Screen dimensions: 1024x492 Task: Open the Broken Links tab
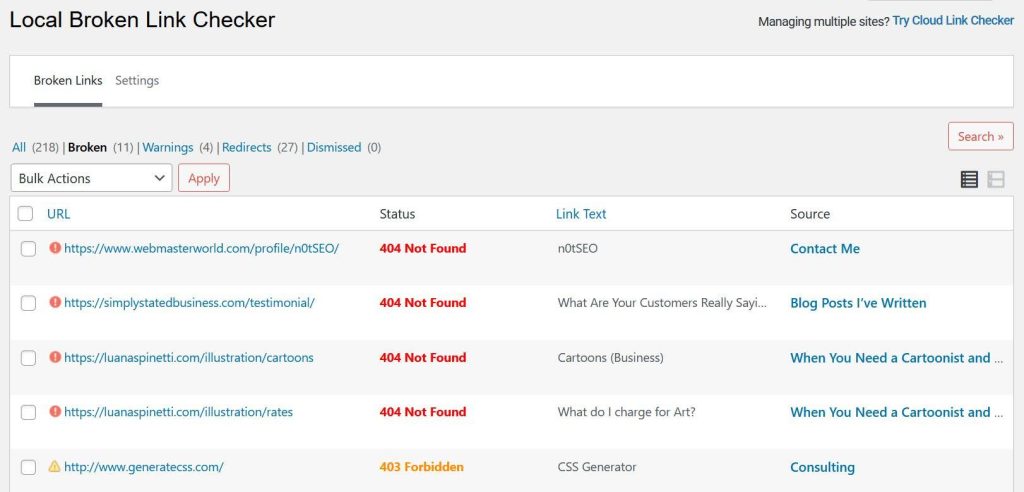pos(68,80)
